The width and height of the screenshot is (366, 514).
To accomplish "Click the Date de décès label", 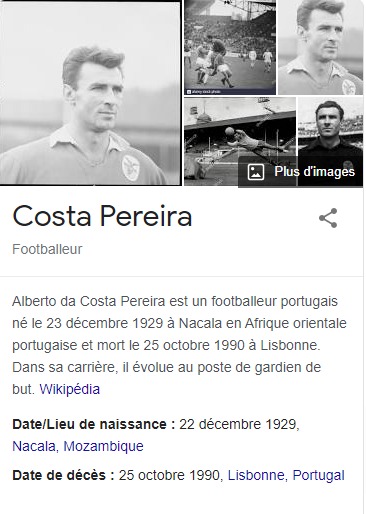I will point(63,475).
